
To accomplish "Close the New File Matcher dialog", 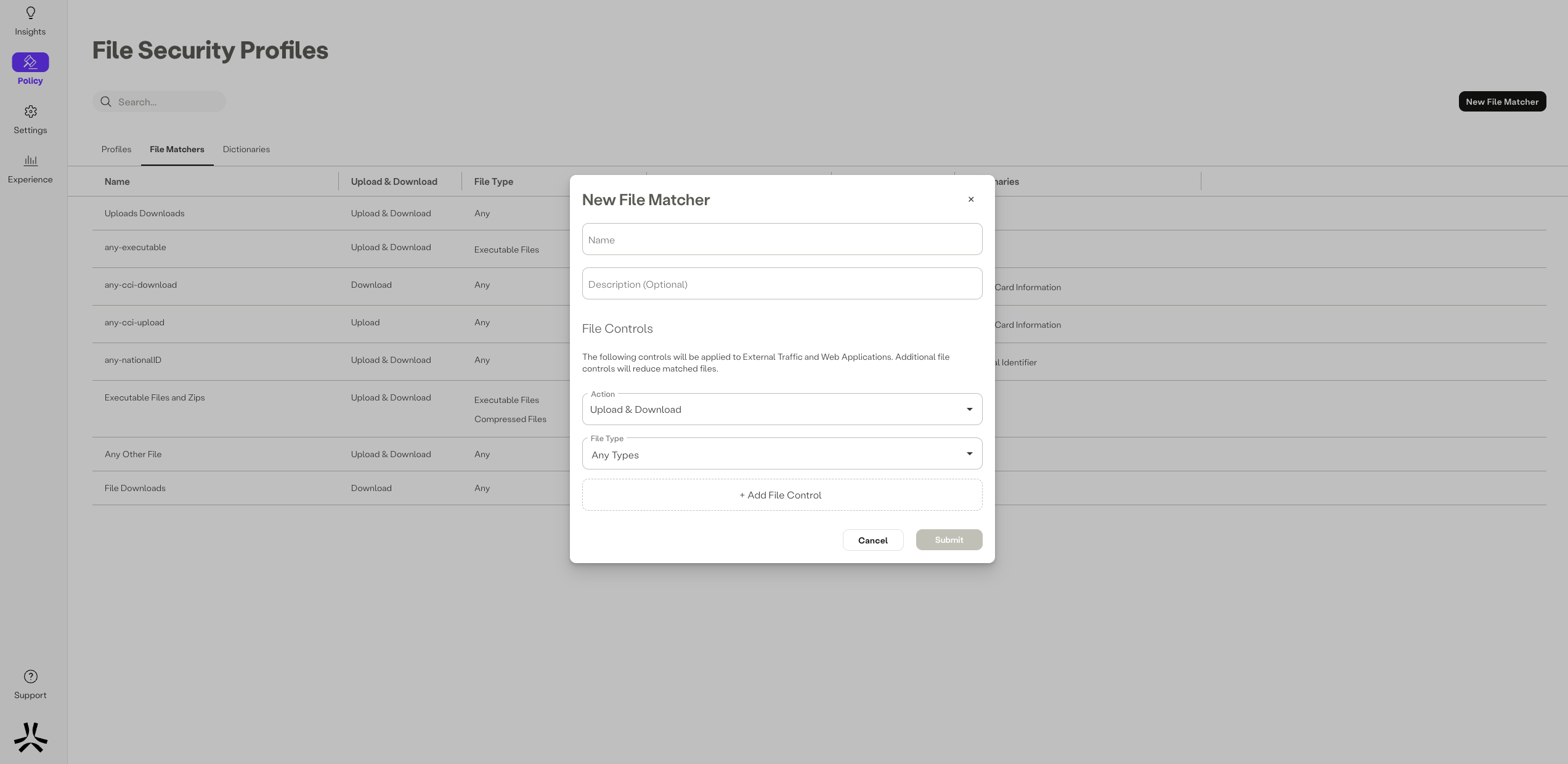I will click(x=971, y=199).
